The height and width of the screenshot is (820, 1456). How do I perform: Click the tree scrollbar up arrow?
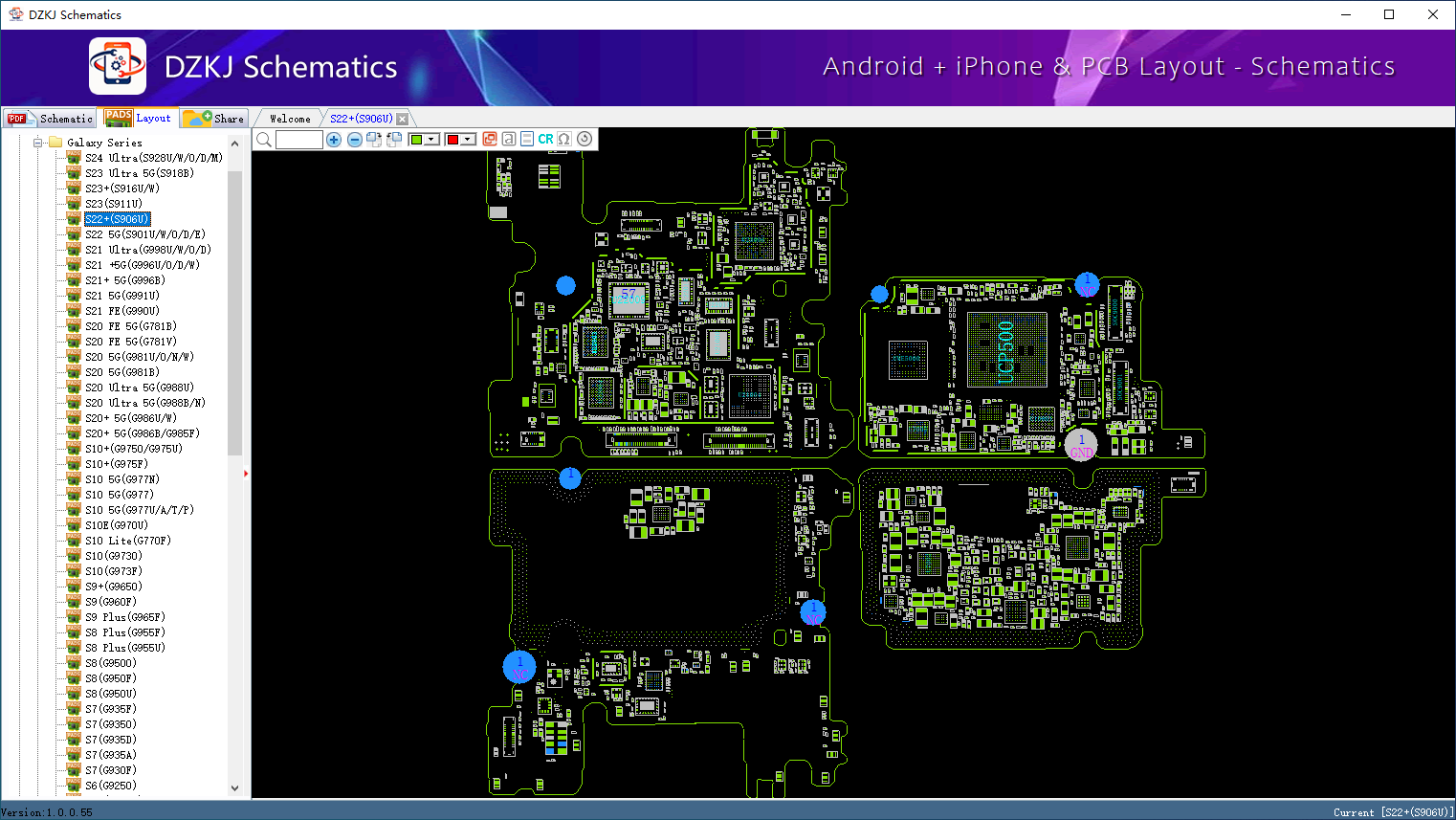point(235,144)
